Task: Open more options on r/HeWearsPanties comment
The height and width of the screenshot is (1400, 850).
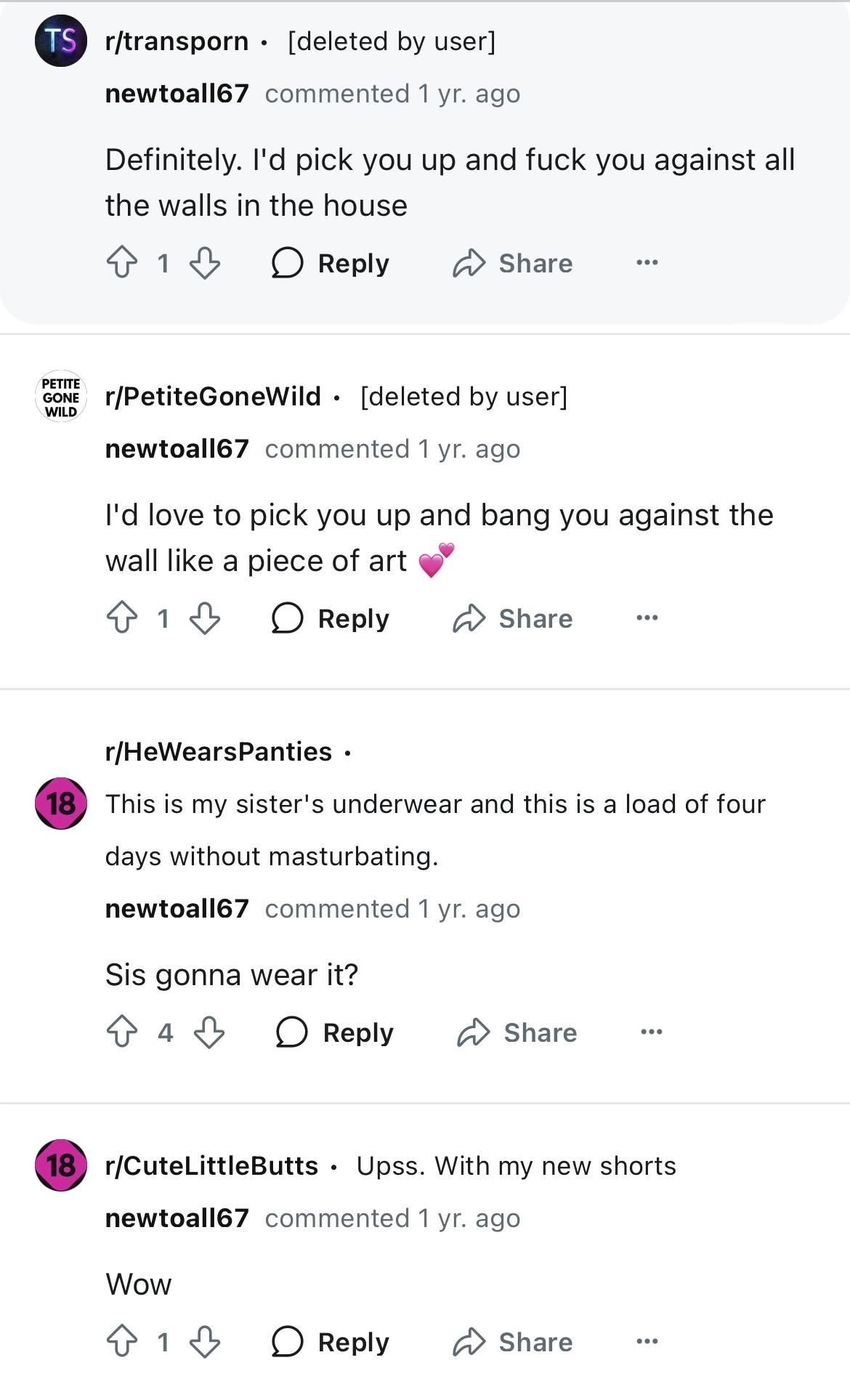Action: 652,1032
